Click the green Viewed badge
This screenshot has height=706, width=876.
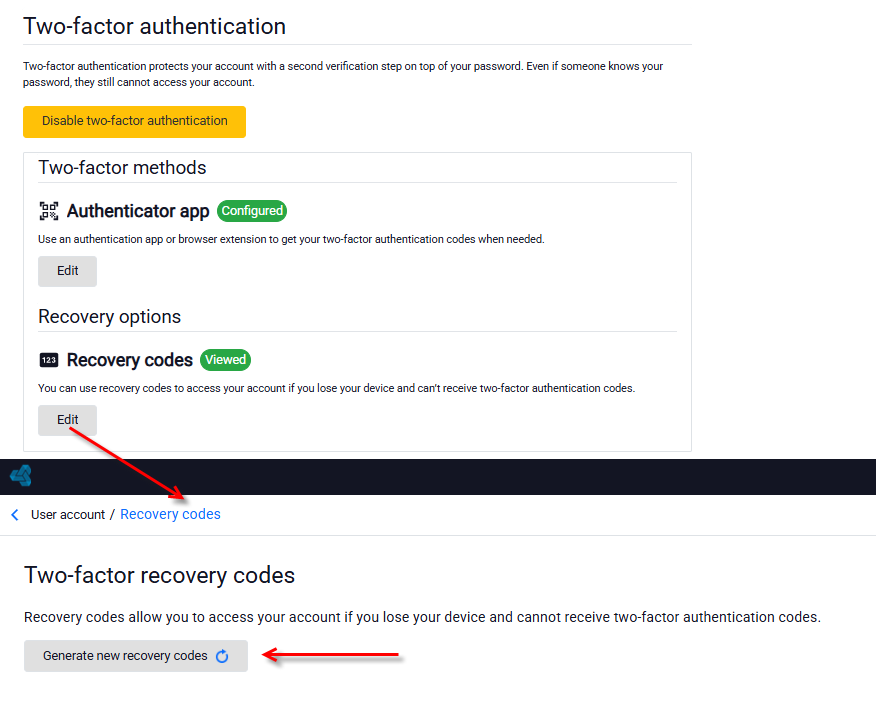pyautogui.click(x=225, y=360)
